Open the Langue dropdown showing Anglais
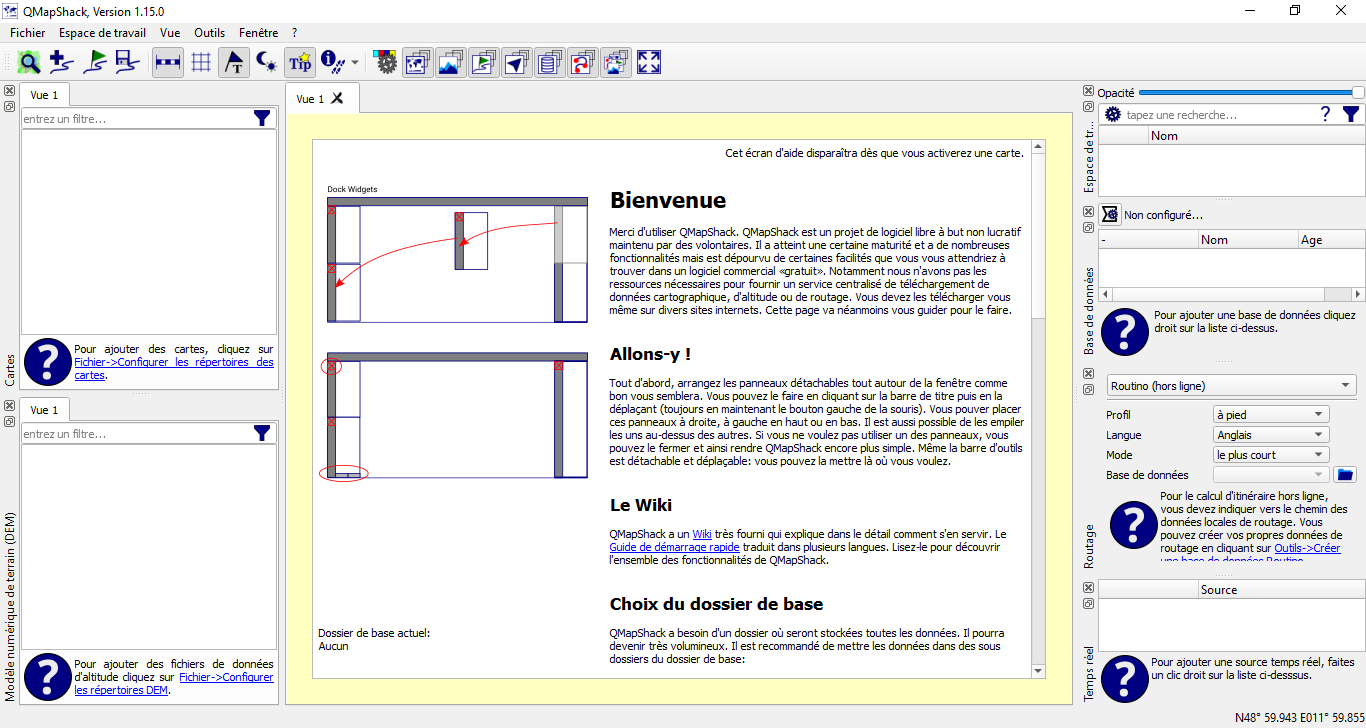 point(1271,434)
